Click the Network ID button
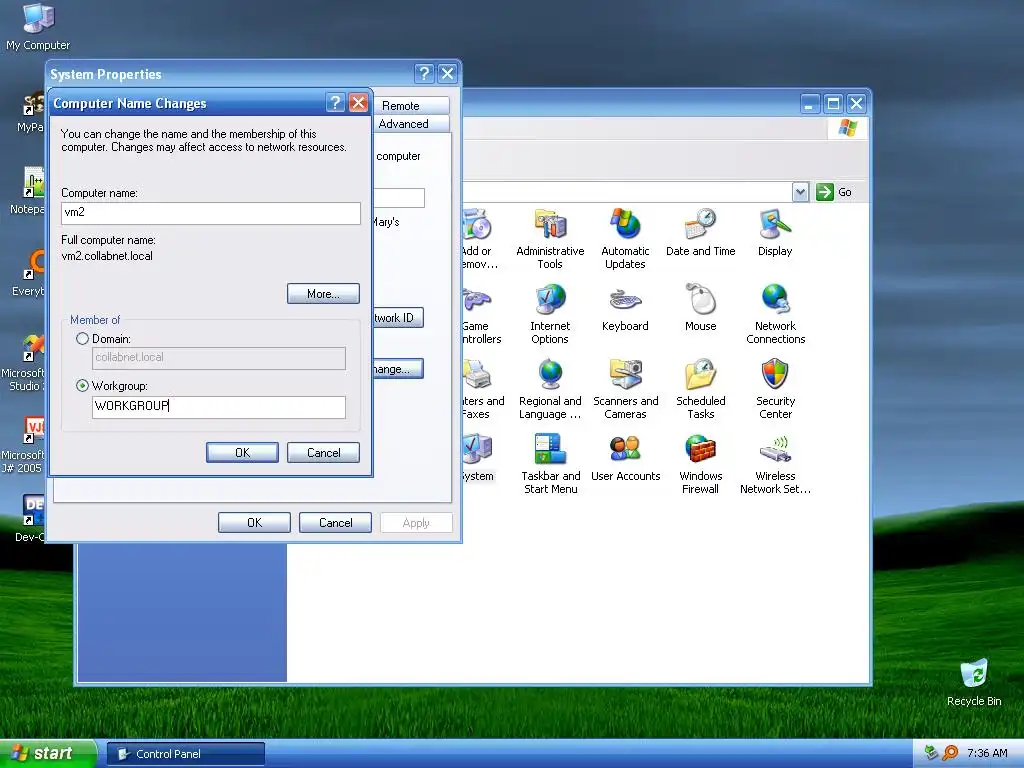1024x768 pixels. point(398,318)
